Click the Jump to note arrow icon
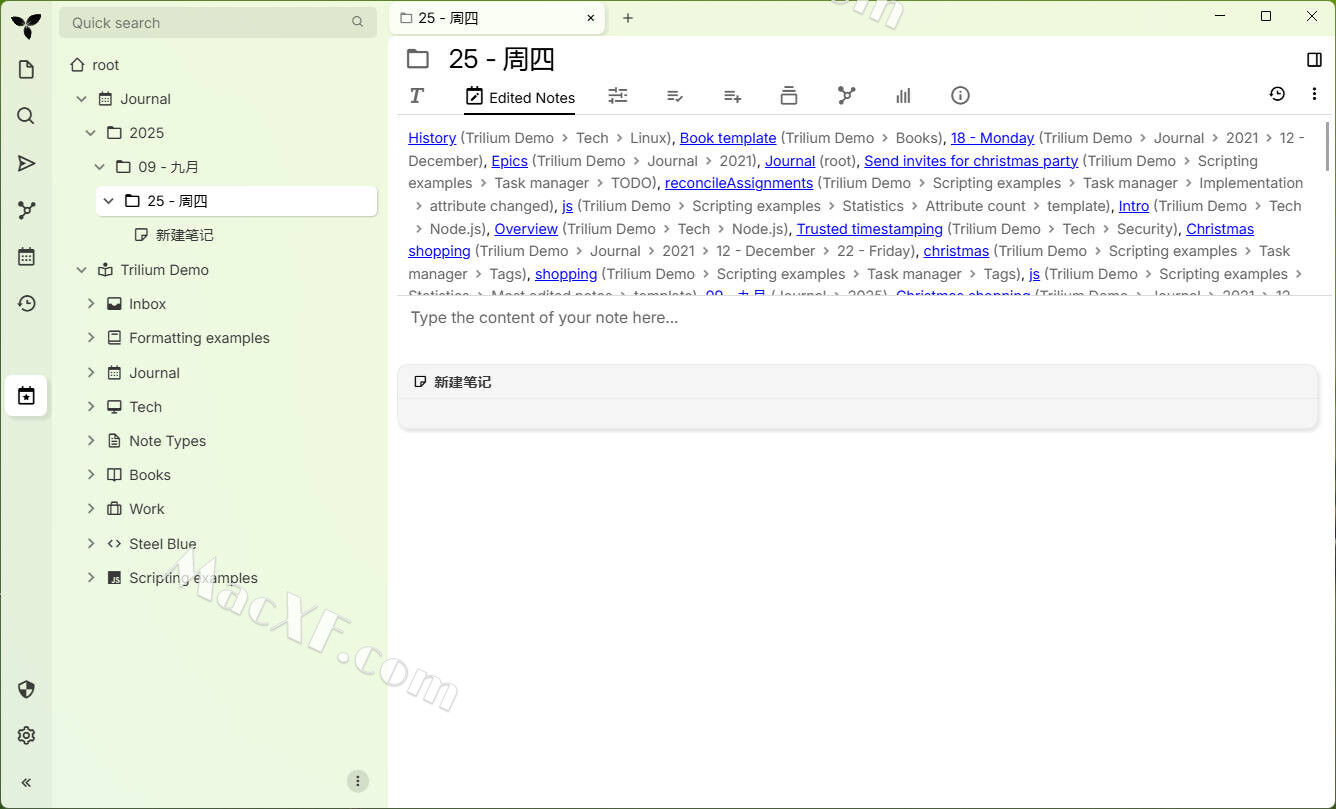The height and width of the screenshot is (809, 1336). pyautogui.click(x=26, y=163)
